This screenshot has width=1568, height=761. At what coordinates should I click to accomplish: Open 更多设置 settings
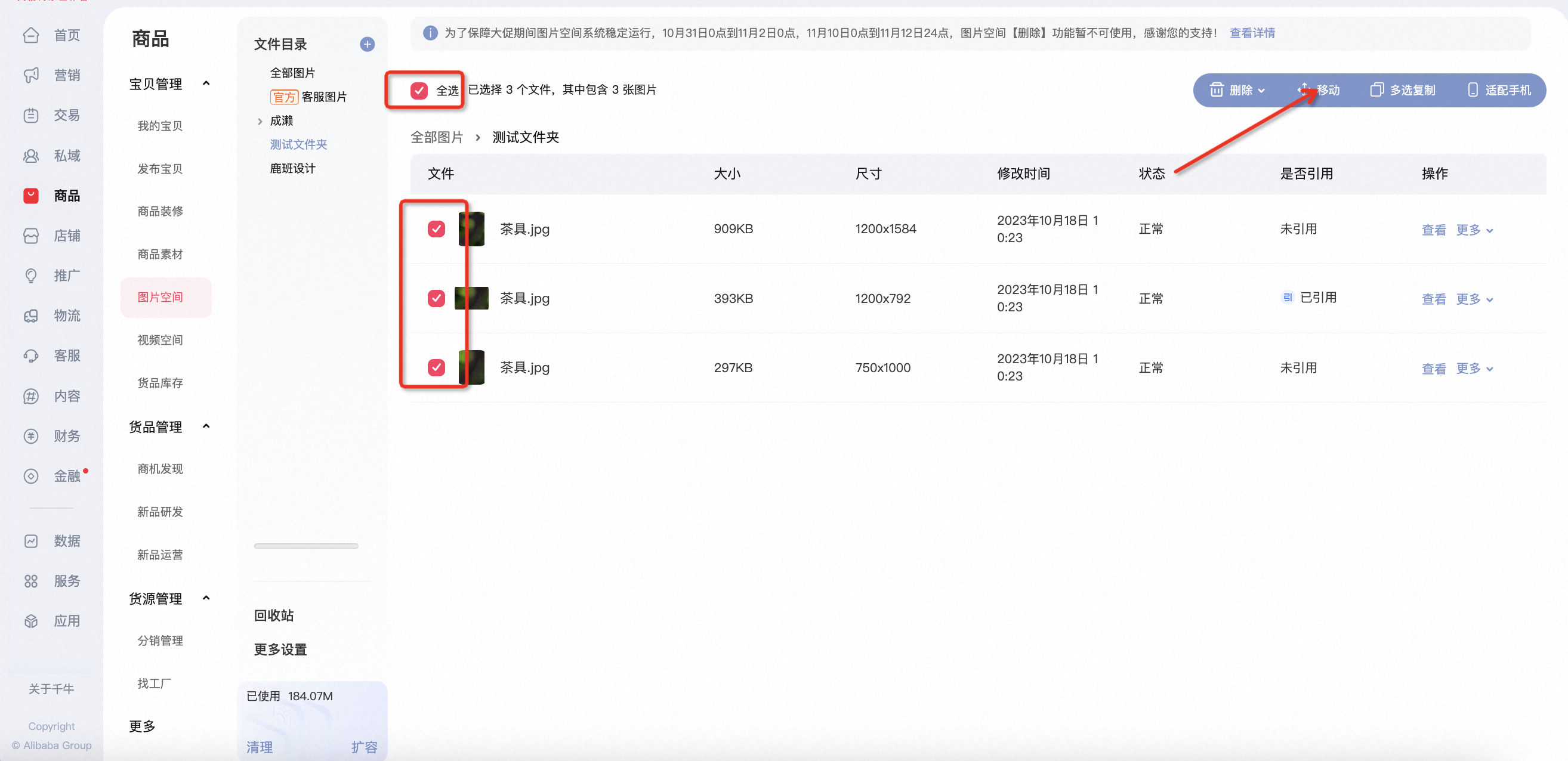click(x=280, y=649)
